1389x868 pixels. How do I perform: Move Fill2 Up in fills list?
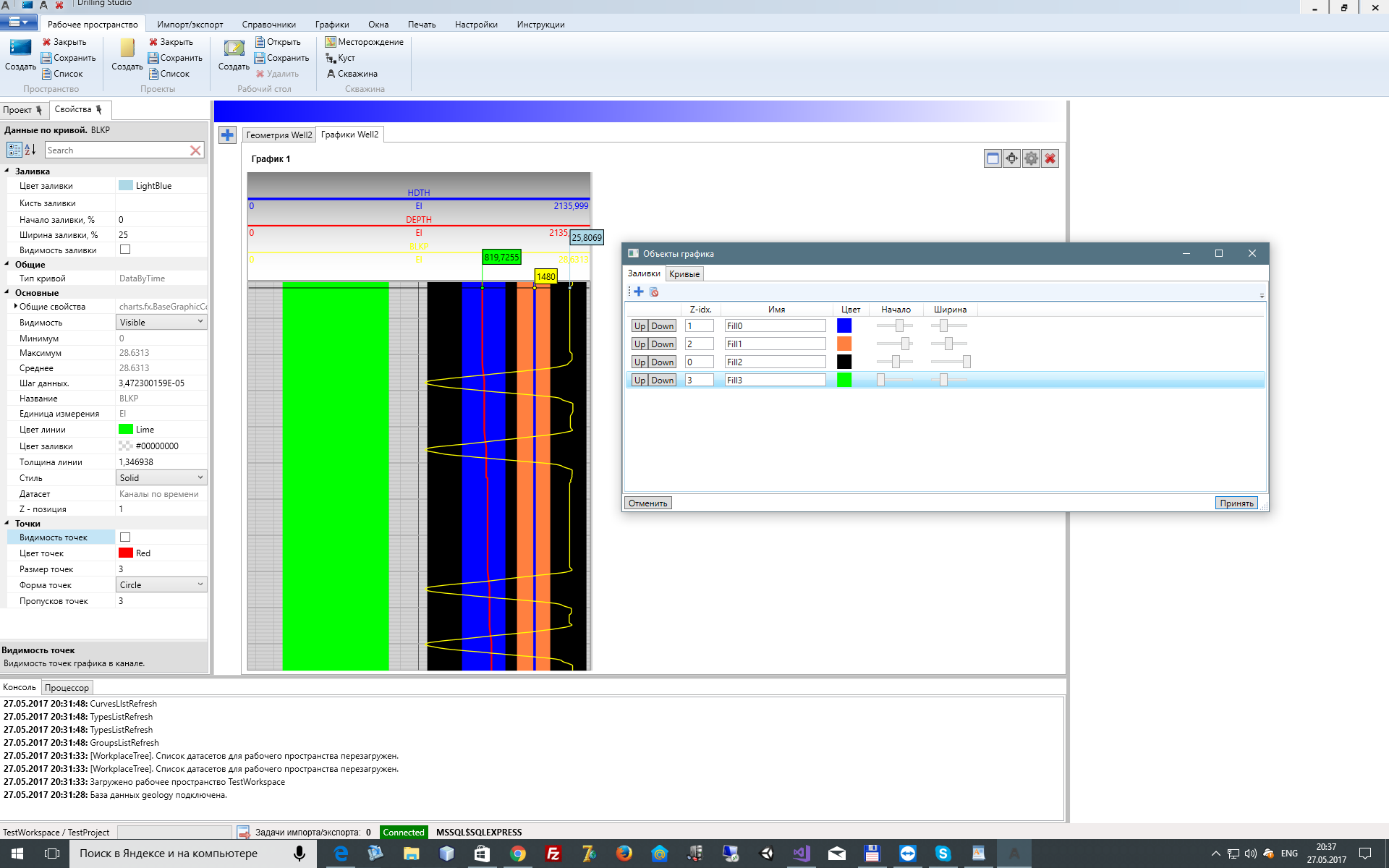pyautogui.click(x=640, y=362)
